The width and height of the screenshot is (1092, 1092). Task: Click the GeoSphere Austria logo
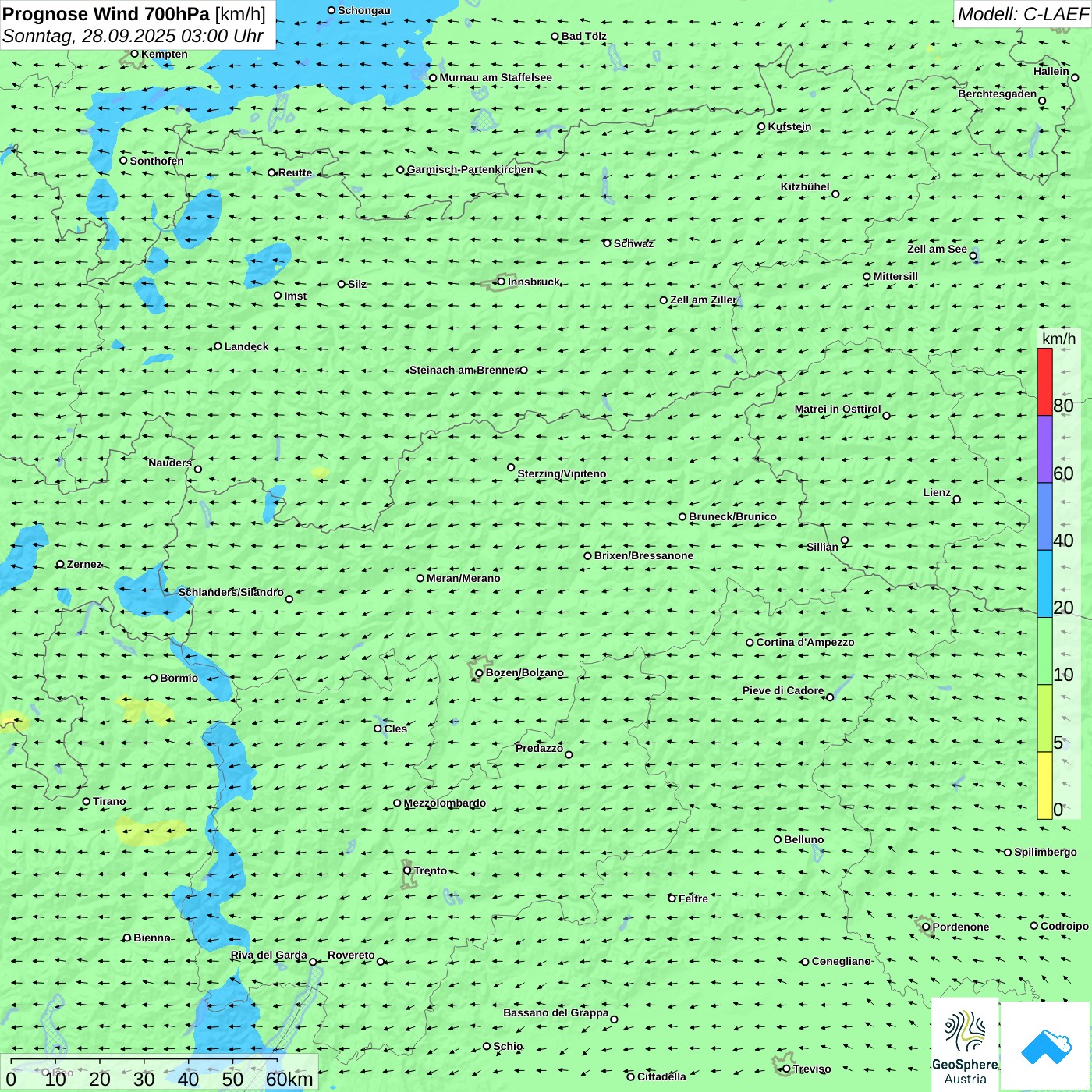(x=965, y=1046)
